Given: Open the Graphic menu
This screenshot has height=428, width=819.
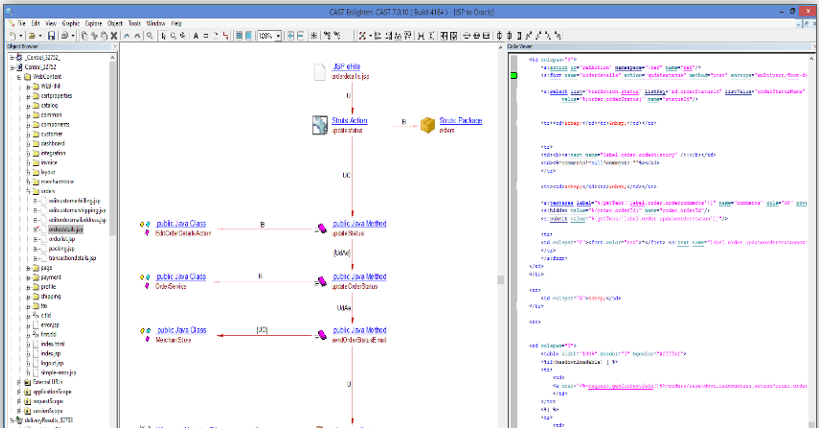Looking at the screenshot, I should coord(71,24).
